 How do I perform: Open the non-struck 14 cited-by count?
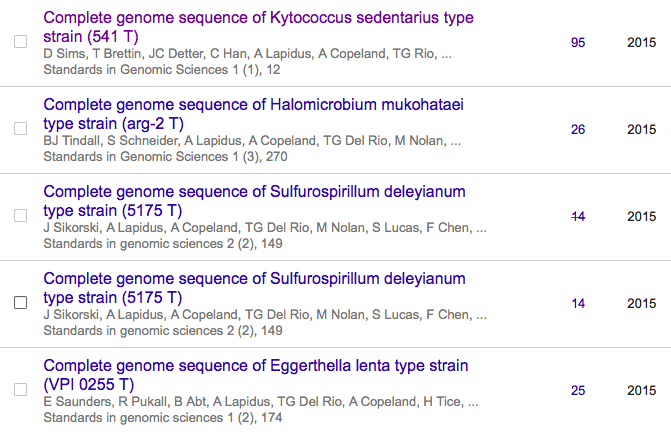coord(578,303)
